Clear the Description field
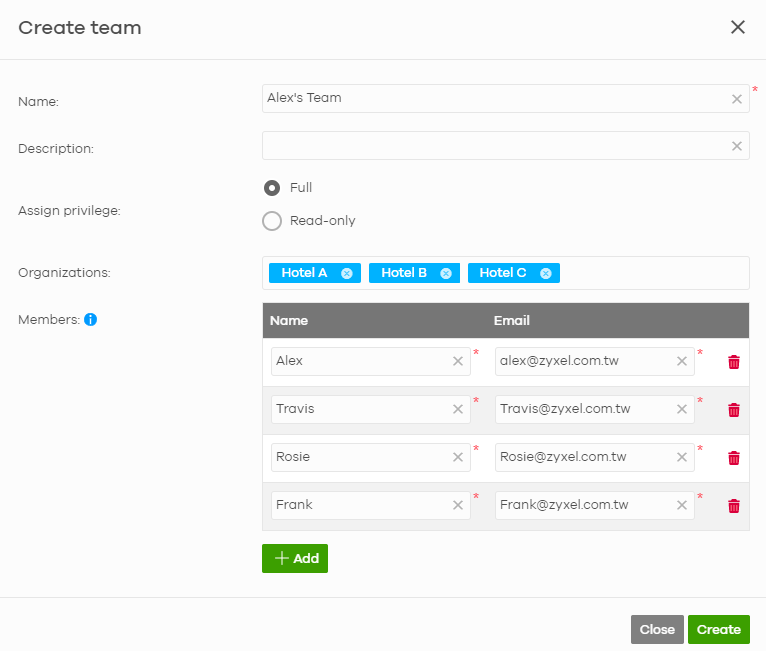This screenshot has height=651, width=766. [737, 146]
